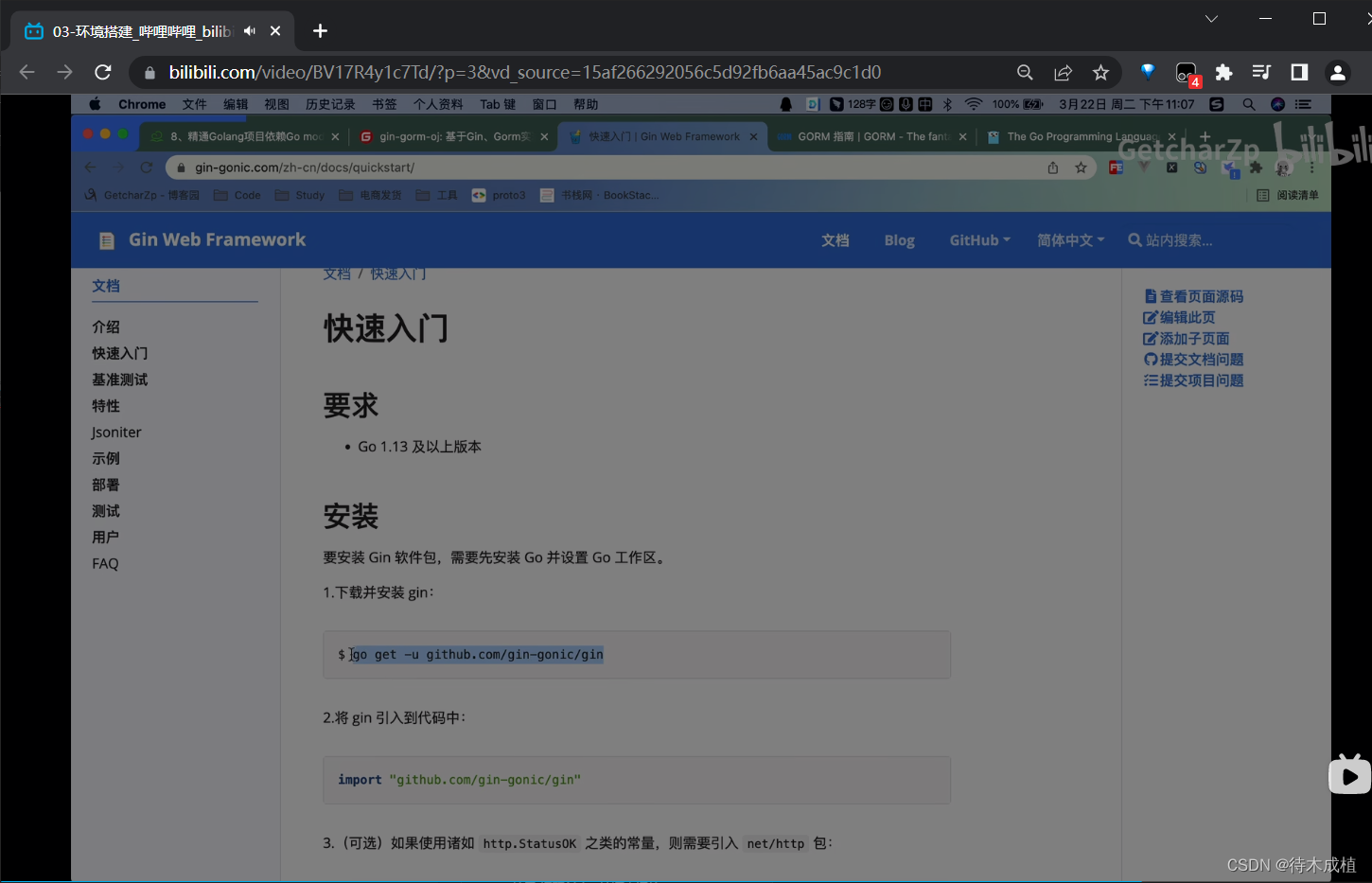This screenshot has height=883, width=1372.
Task: Click the Wi-Fi status icon
Action: [974, 104]
